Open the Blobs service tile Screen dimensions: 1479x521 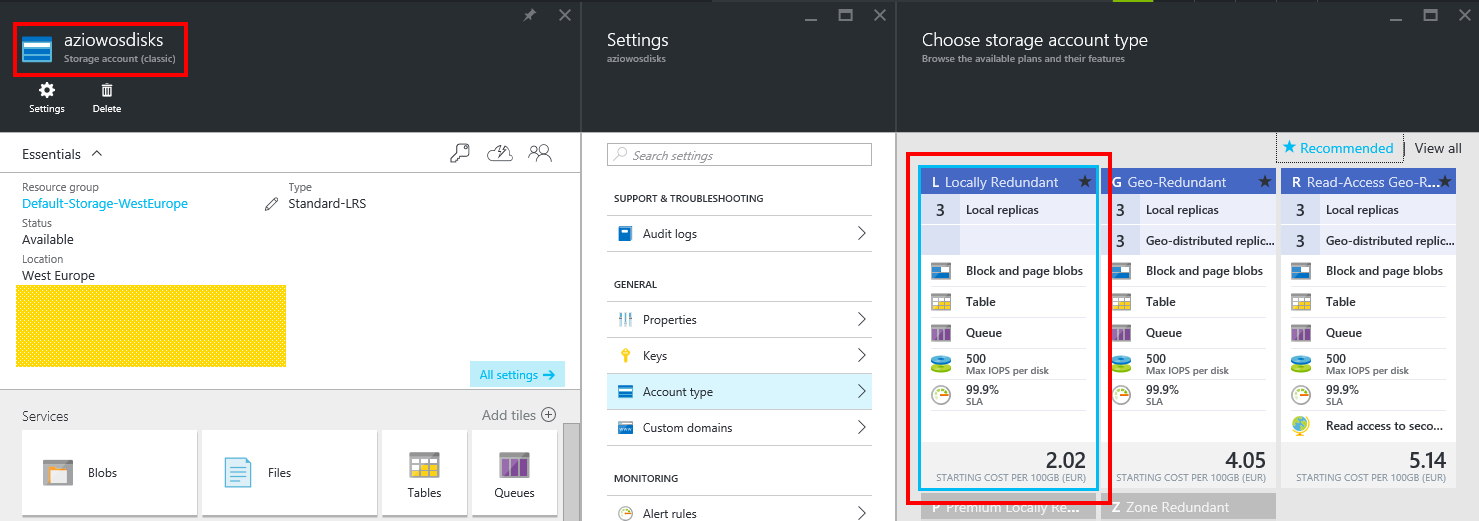[110, 473]
